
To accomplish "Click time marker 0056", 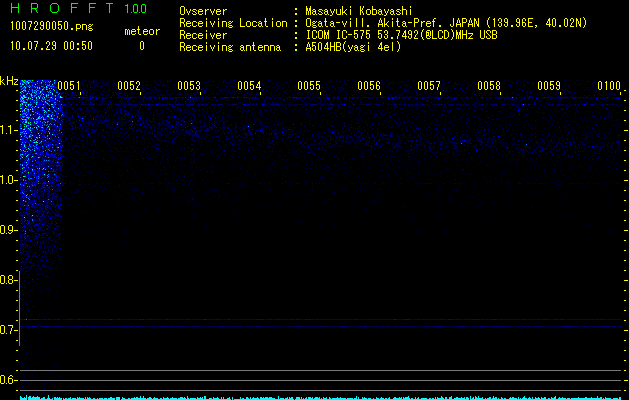I will point(369,86).
